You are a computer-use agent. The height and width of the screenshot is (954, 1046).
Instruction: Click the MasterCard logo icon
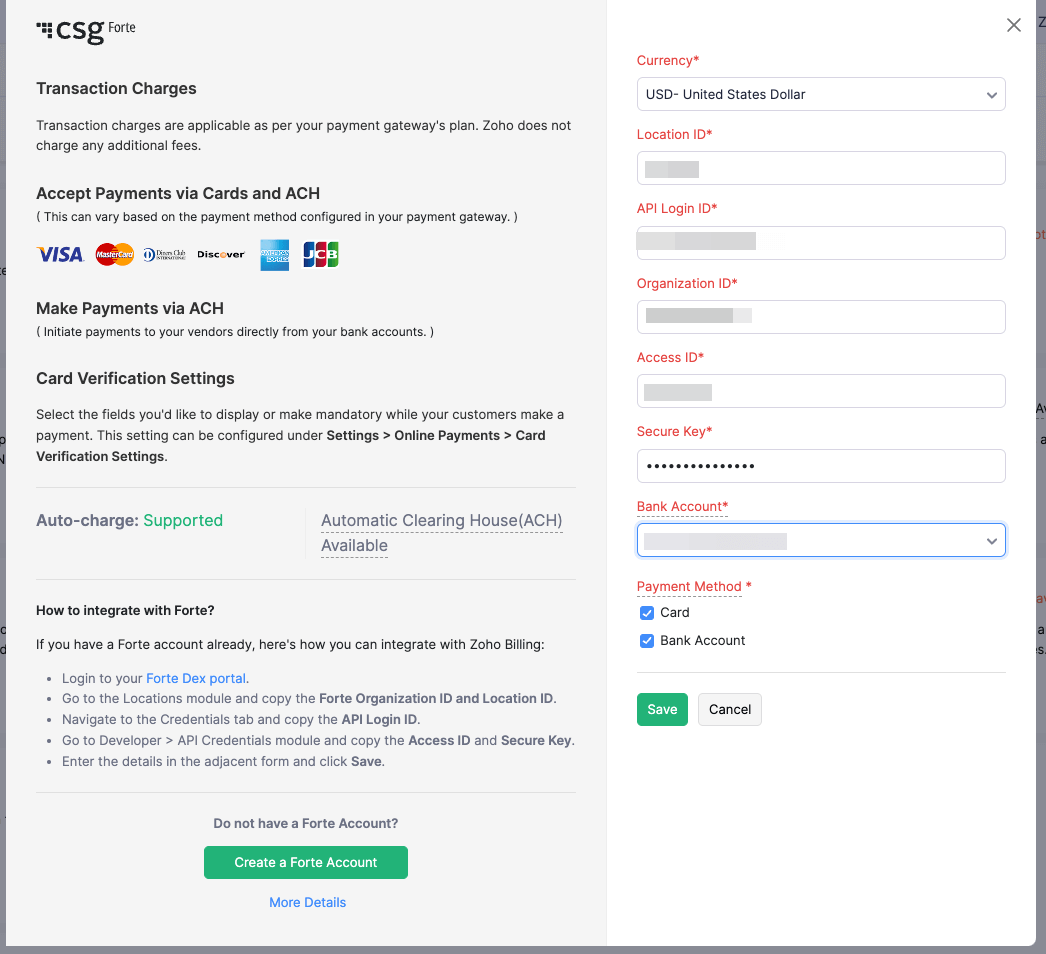(115, 255)
